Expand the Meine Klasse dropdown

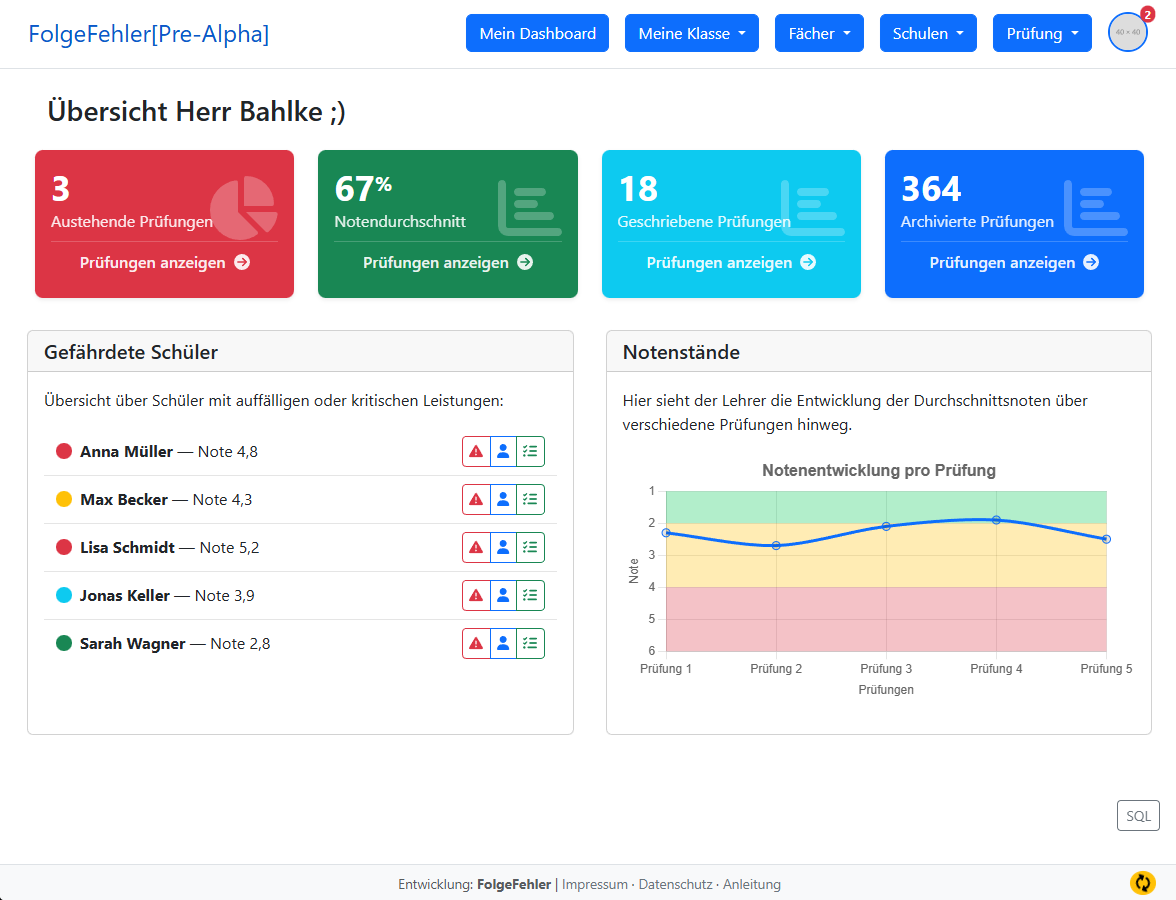tap(691, 33)
